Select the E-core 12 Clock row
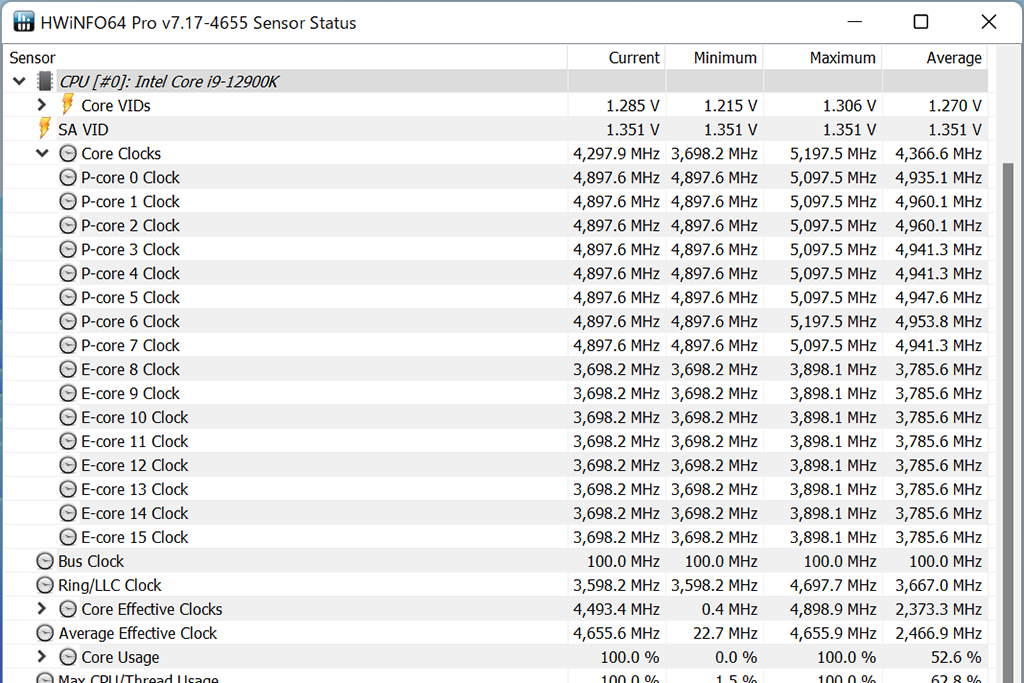Screen dimensions: 1024x683 (x=135, y=466)
